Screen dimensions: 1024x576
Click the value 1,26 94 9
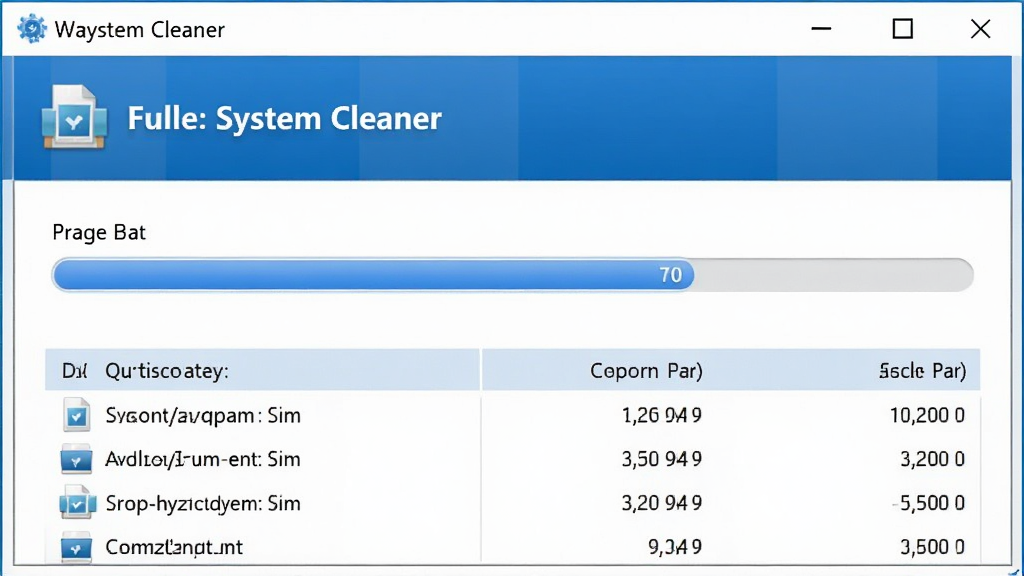point(662,415)
